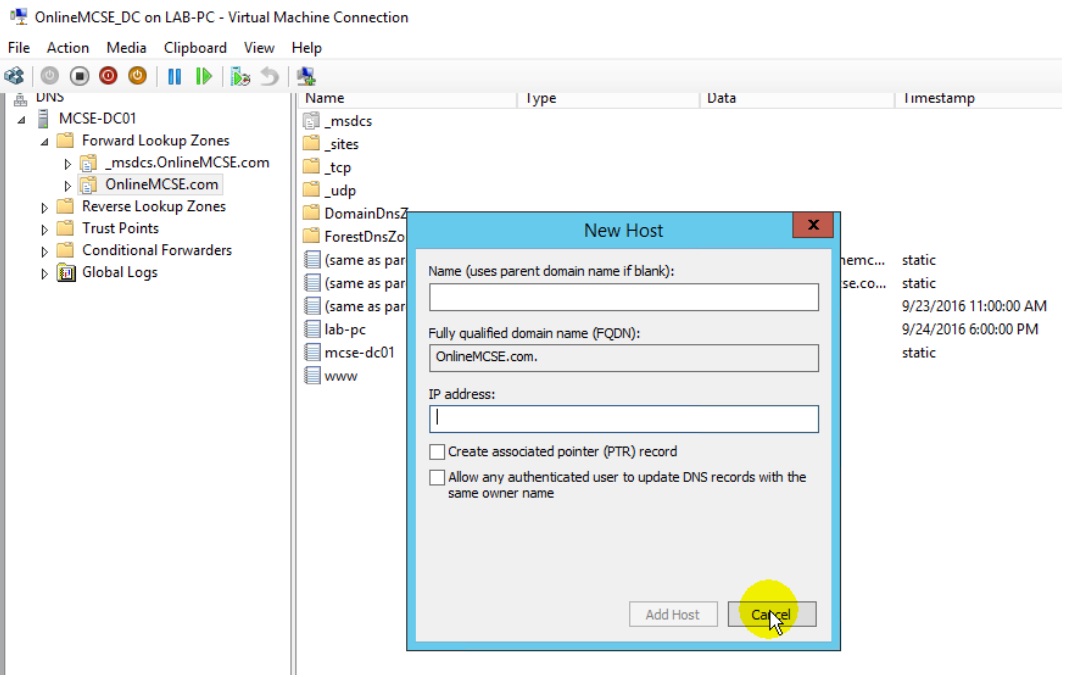Turn off the VM with the black stop icon
Screen dimensions: 1067x677
[x=79, y=76]
